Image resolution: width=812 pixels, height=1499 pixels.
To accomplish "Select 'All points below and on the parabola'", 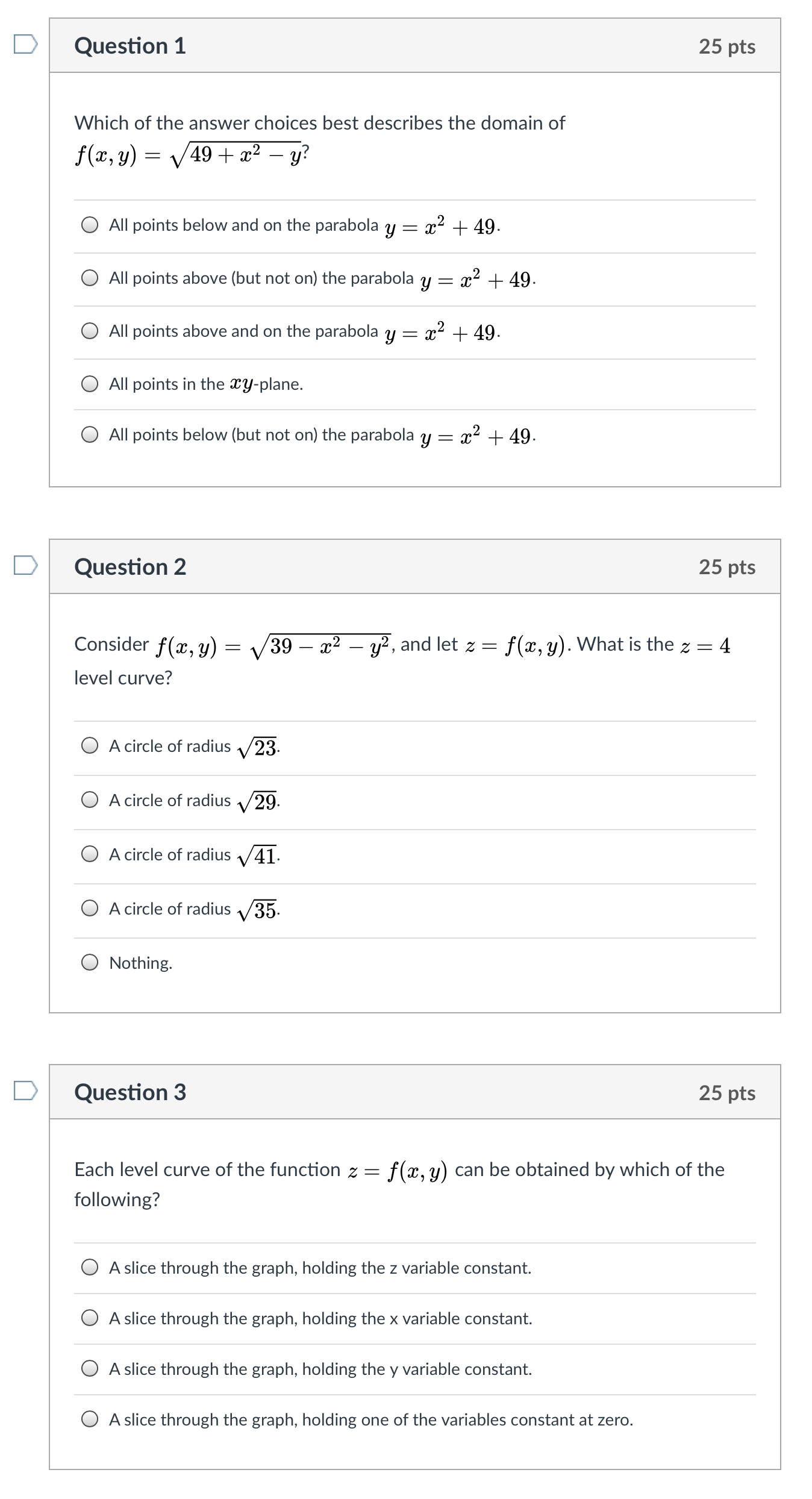I will 90,225.
